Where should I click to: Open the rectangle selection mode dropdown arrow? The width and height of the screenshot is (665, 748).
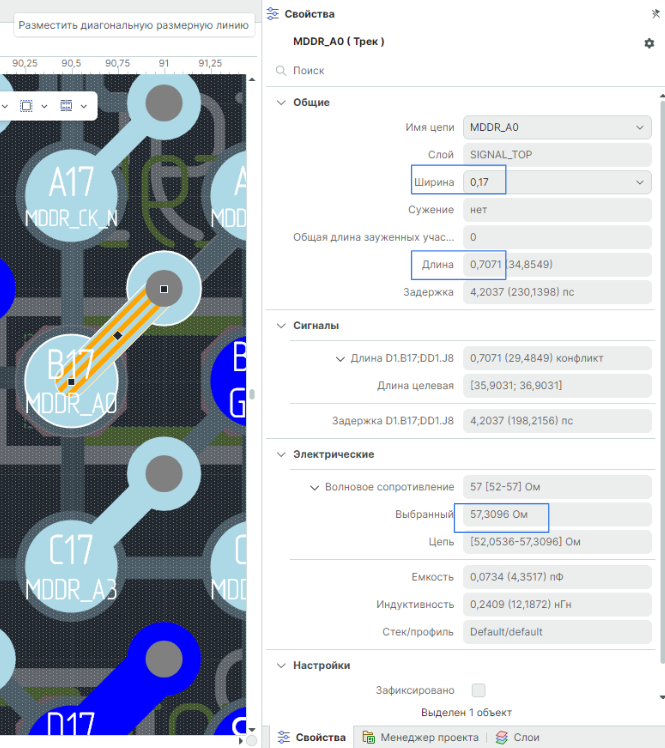point(44,106)
